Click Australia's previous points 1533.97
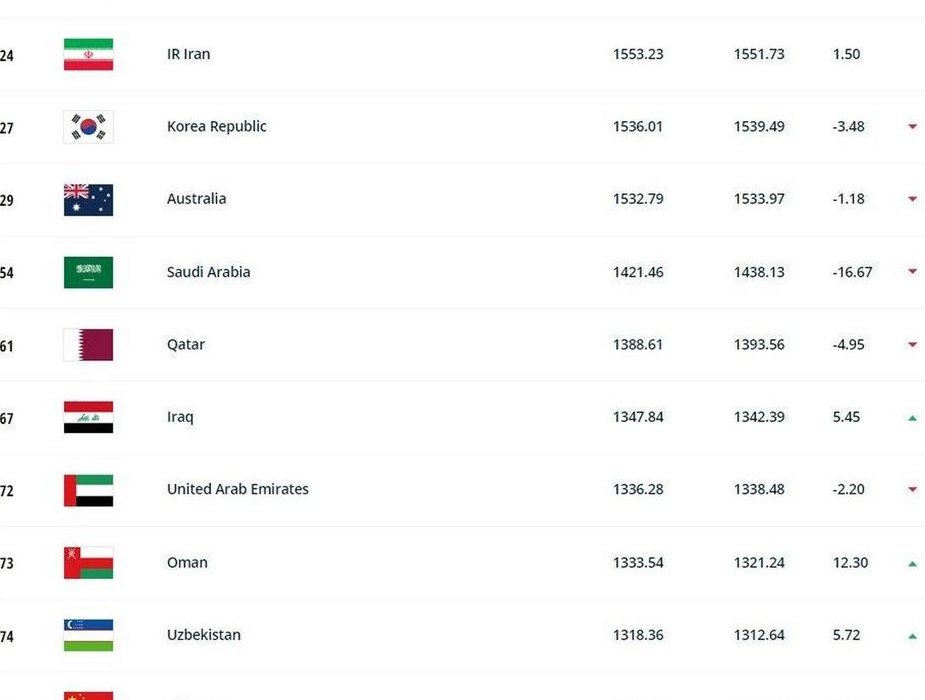Image resolution: width=925 pixels, height=700 pixels. coord(759,199)
